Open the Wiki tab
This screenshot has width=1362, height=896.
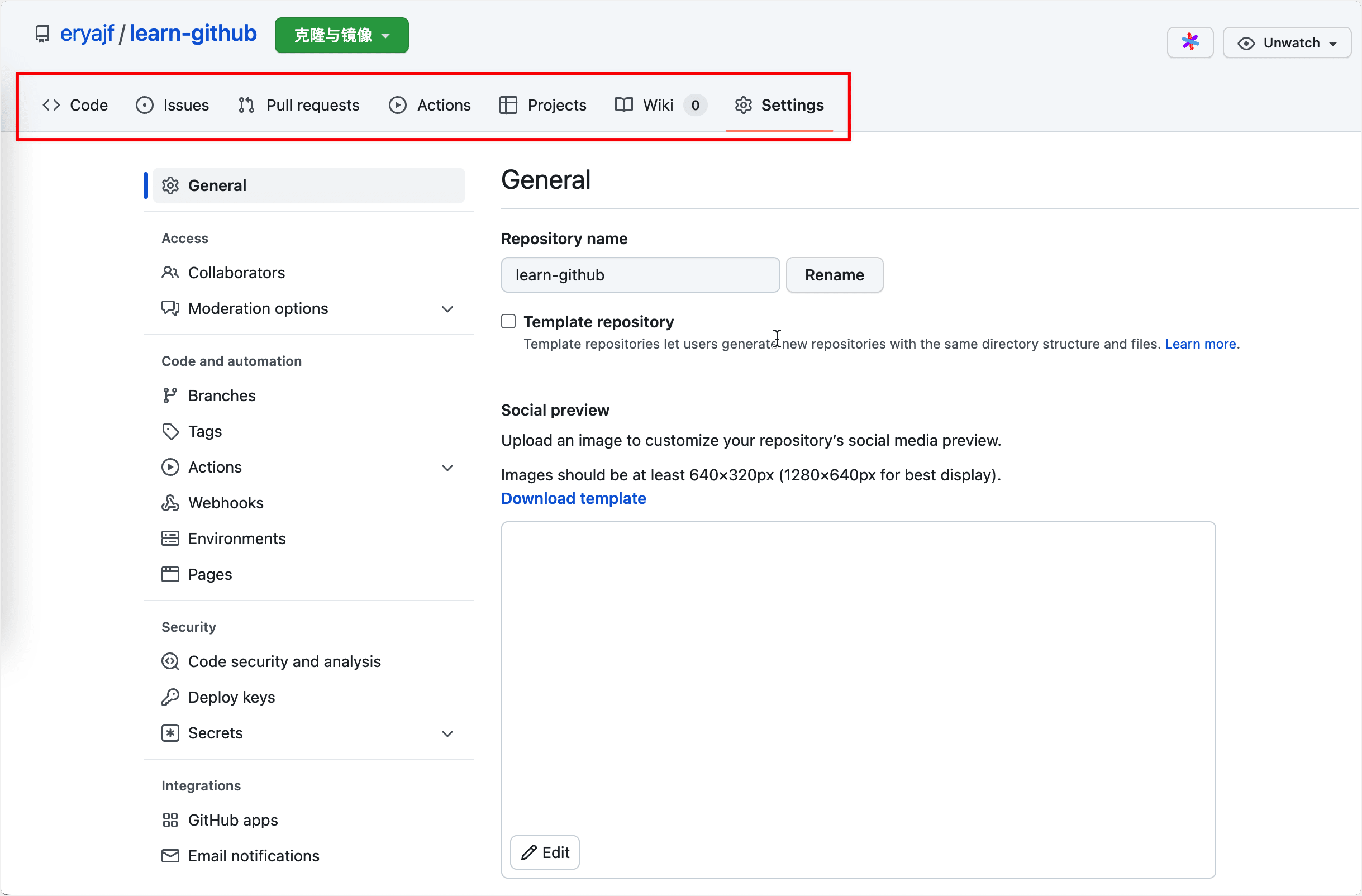pyautogui.click(x=659, y=105)
